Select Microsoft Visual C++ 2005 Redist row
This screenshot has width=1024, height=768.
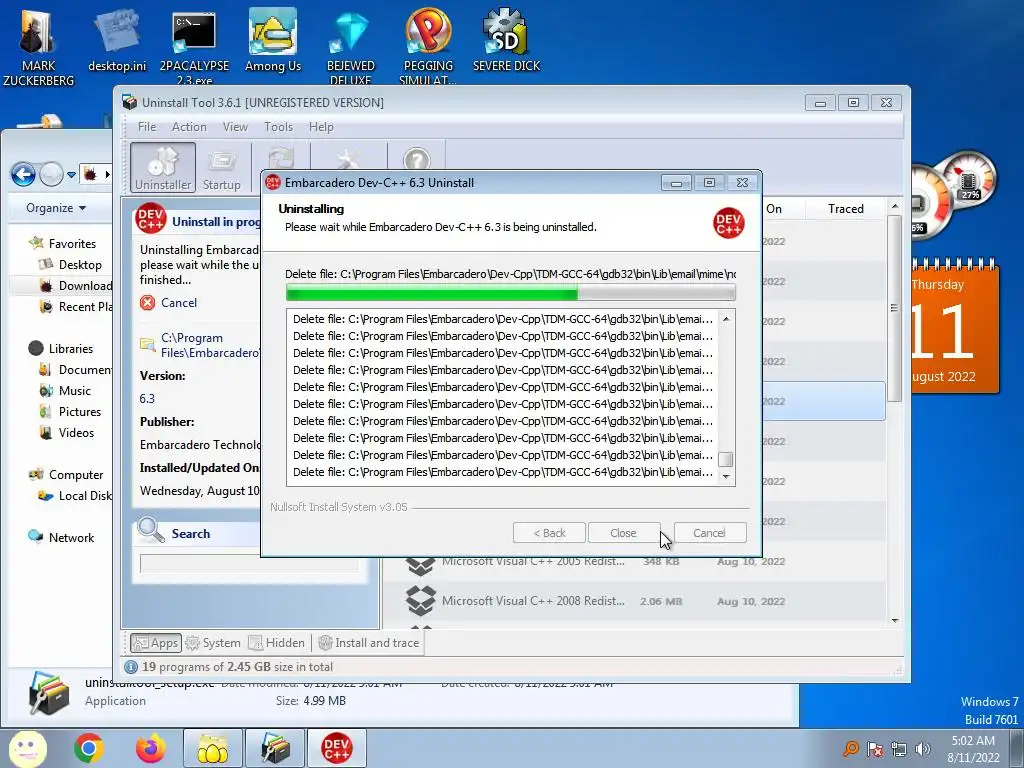point(633,563)
